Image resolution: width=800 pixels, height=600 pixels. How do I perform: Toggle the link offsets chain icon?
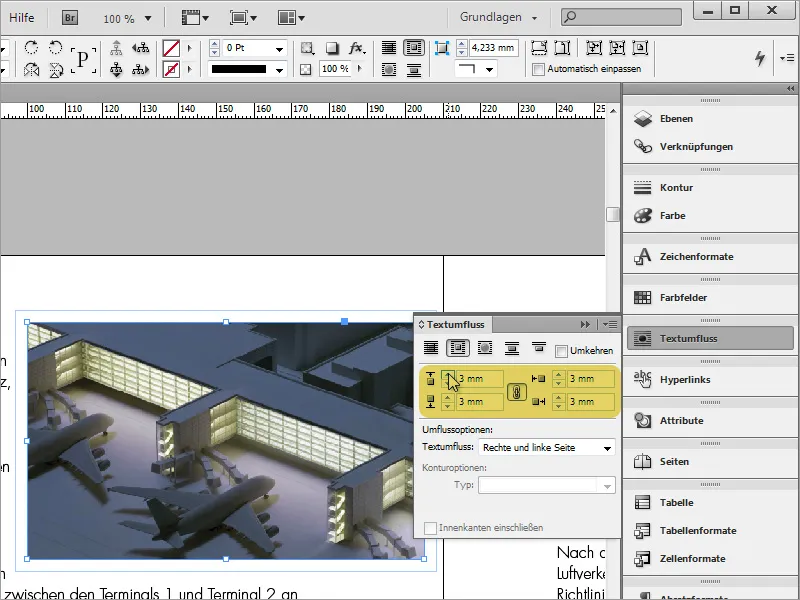516,392
